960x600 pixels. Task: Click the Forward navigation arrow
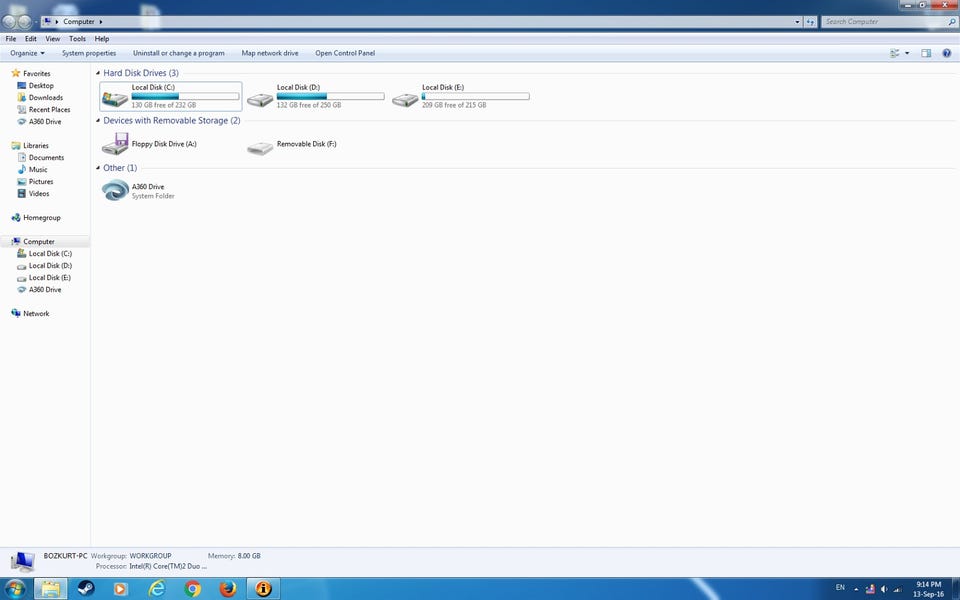(x=24, y=22)
